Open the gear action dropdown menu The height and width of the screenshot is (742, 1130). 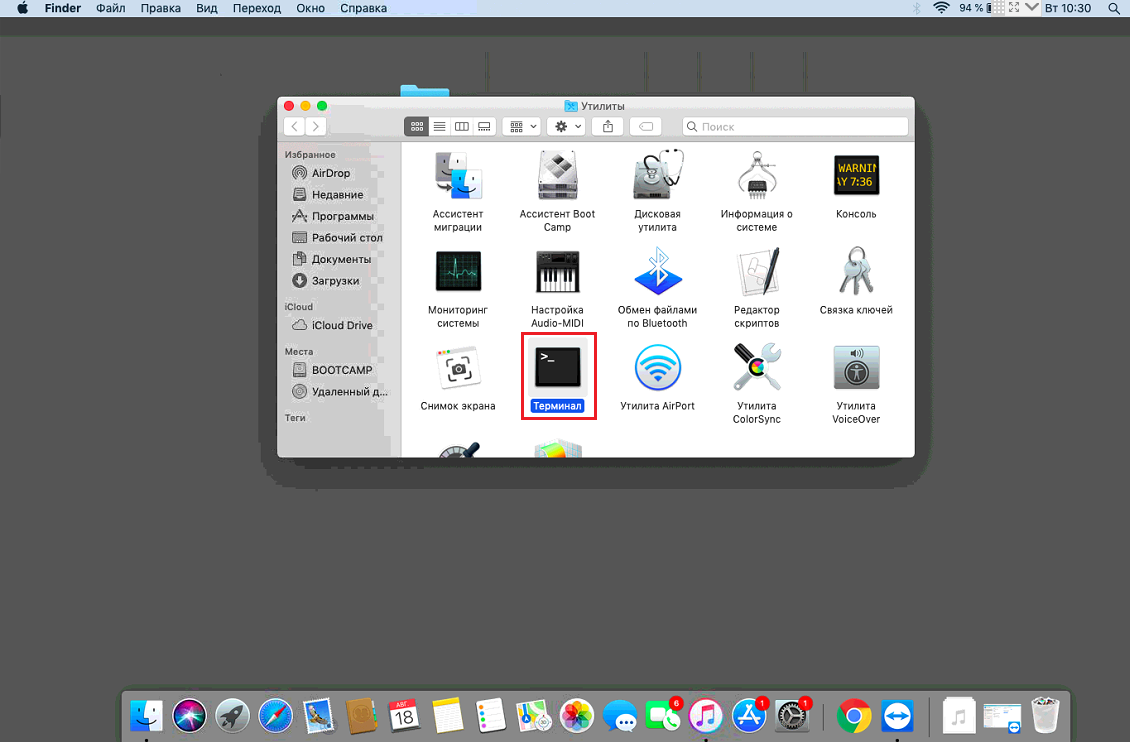pyautogui.click(x=567, y=127)
